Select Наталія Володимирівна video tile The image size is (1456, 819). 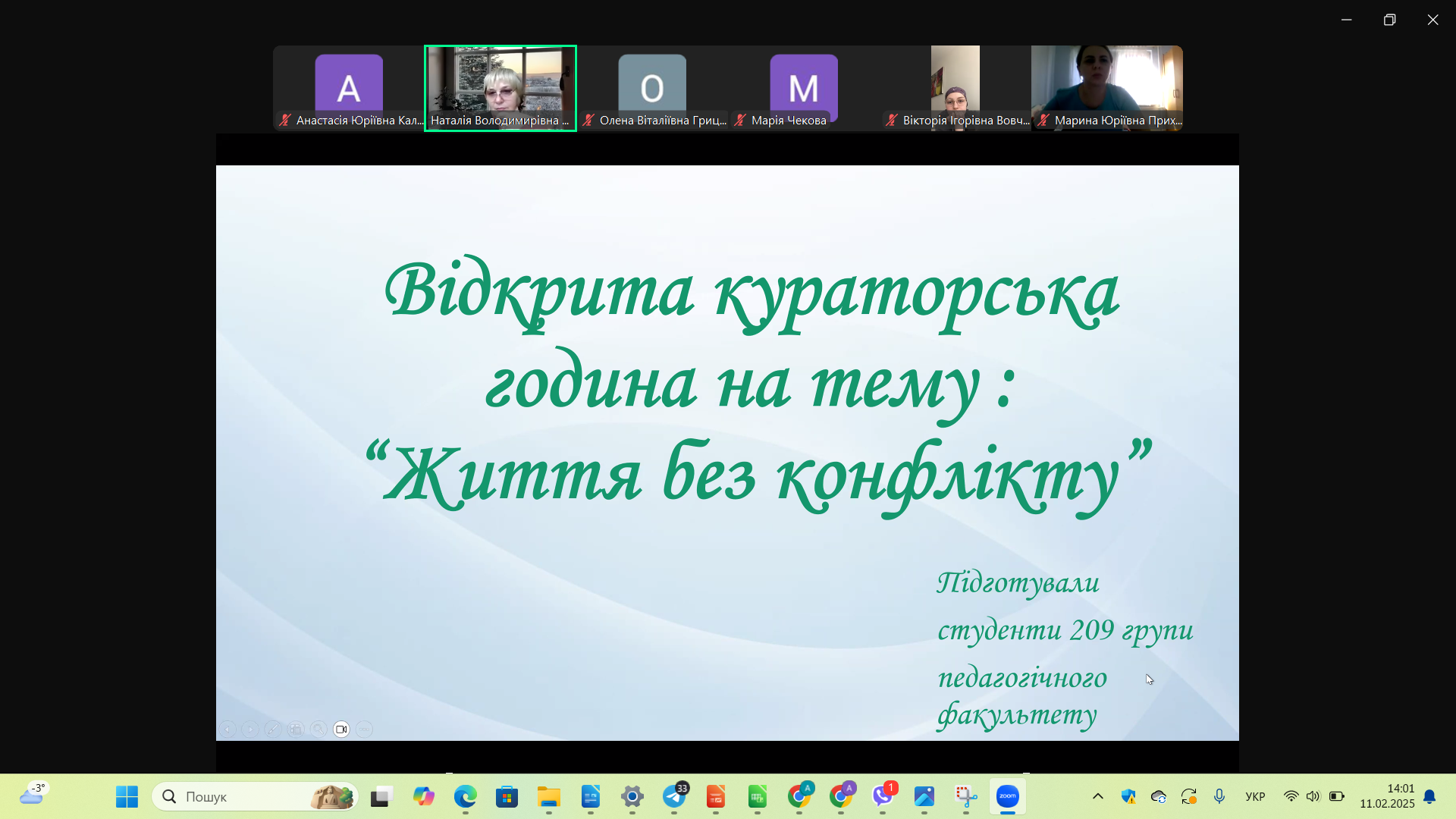pos(500,88)
